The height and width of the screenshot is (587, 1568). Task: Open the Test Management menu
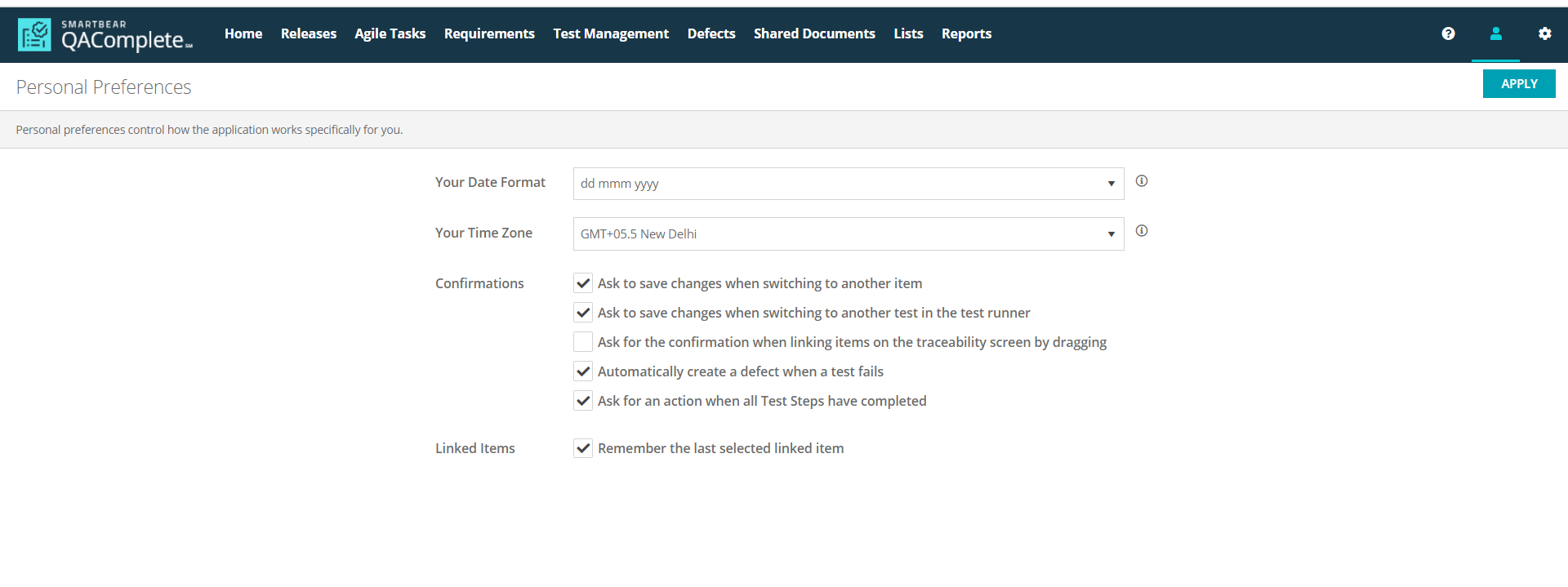pos(610,33)
